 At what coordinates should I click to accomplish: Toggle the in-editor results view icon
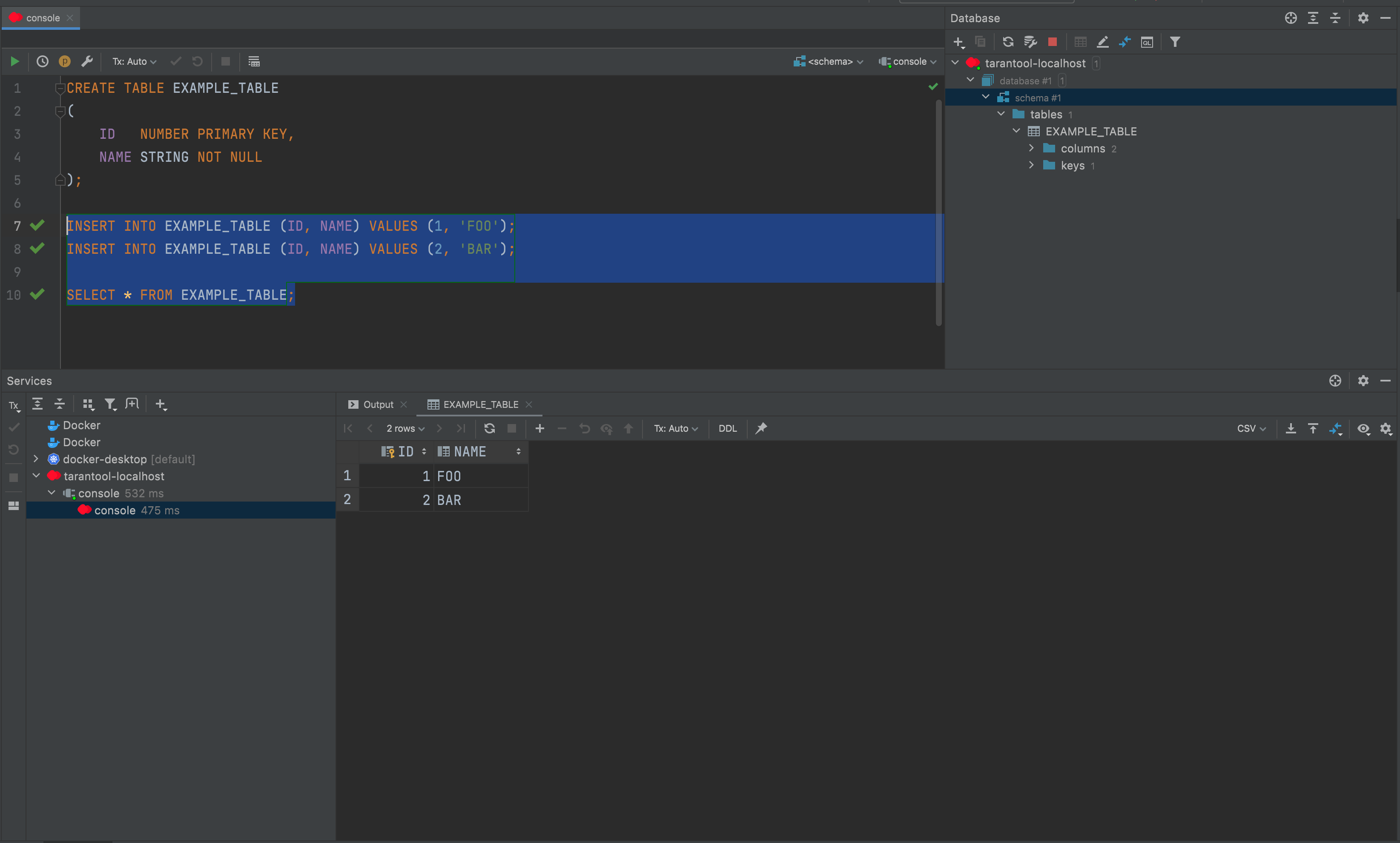coord(254,61)
